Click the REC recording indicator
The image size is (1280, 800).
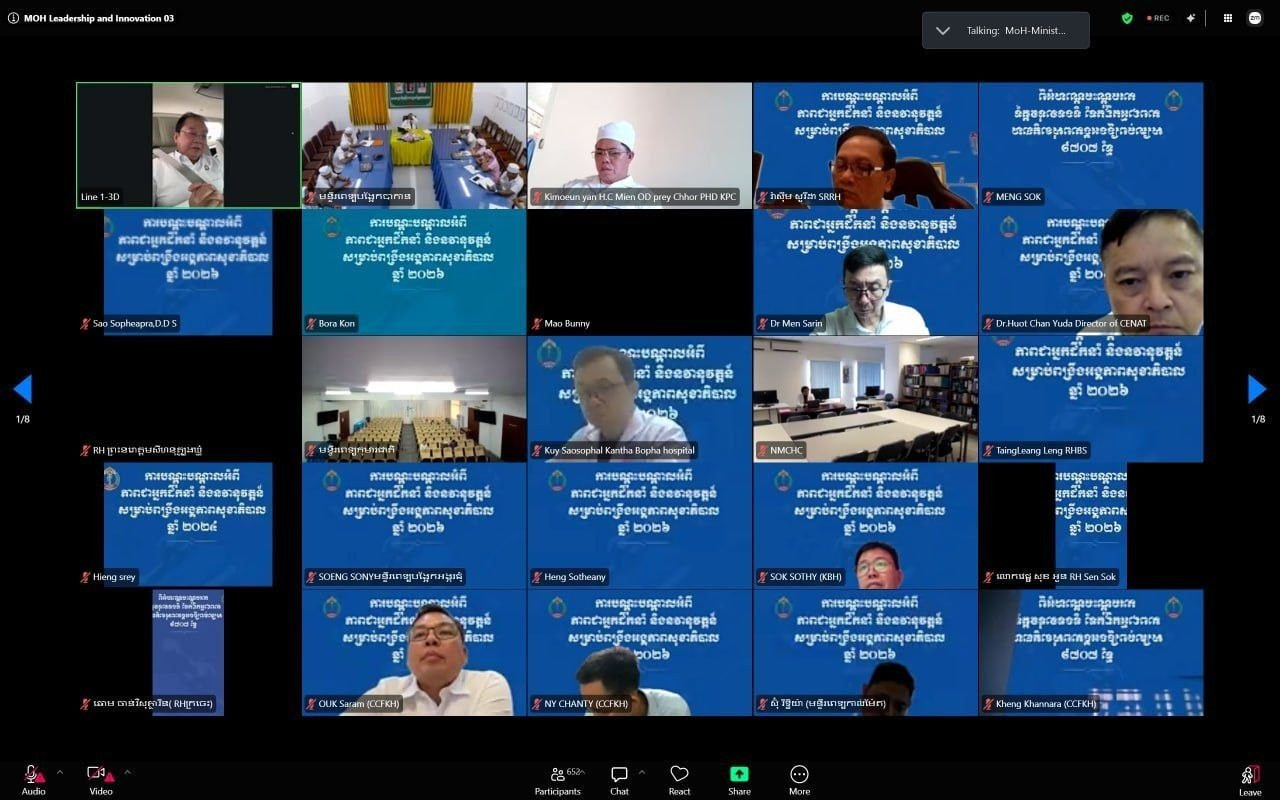click(1158, 18)
